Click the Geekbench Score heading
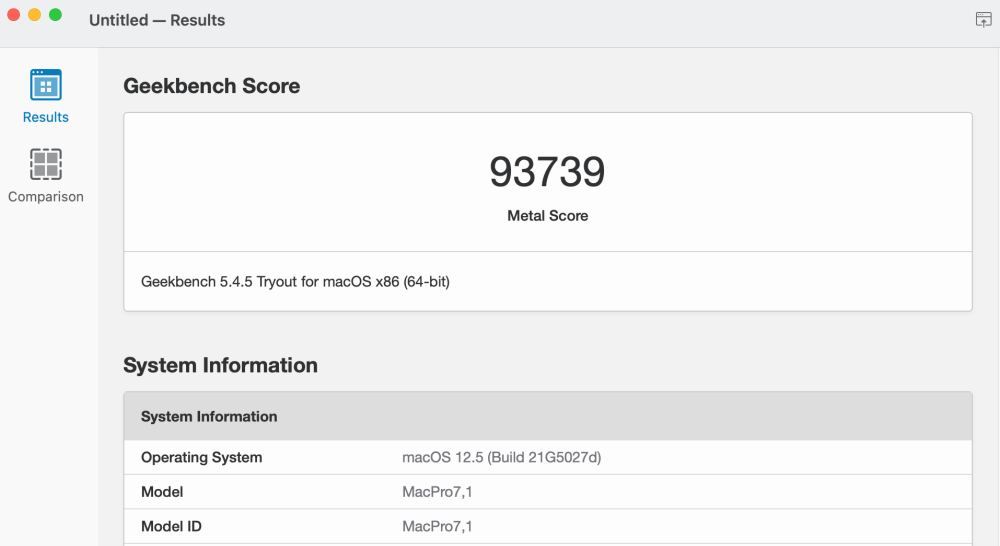Screen dimensions: 1000x546 (x=212, y=85)
